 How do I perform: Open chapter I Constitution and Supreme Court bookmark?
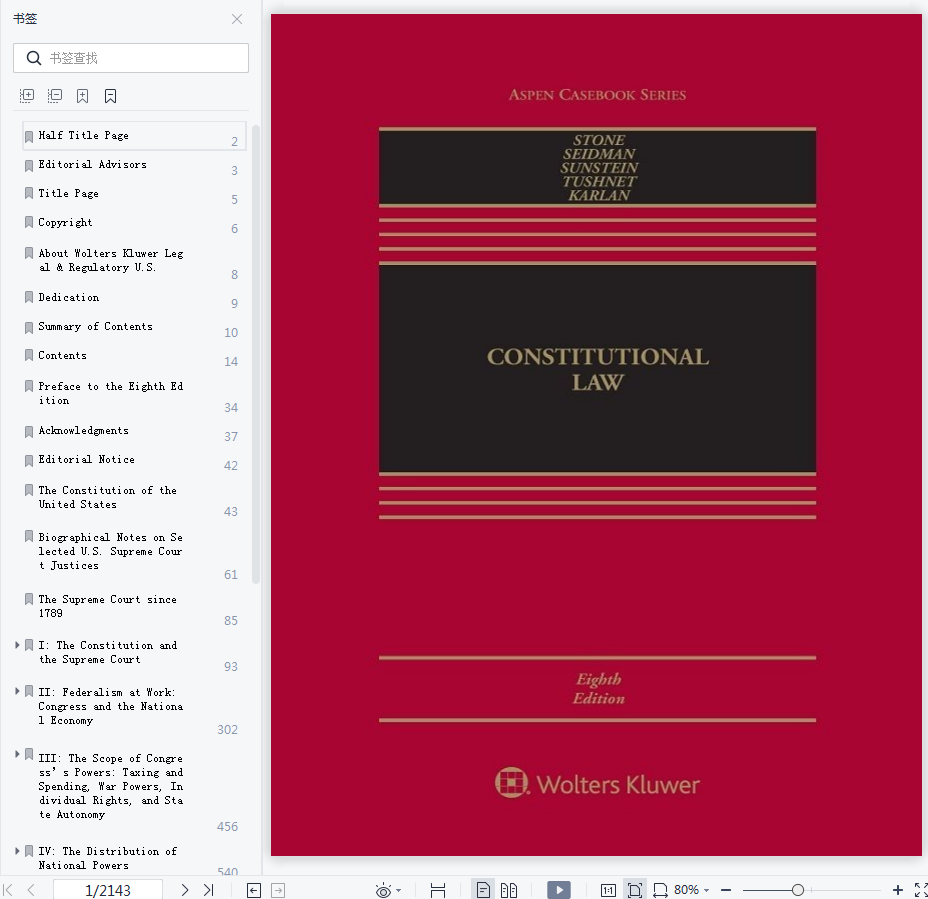[x=107, y=653]
